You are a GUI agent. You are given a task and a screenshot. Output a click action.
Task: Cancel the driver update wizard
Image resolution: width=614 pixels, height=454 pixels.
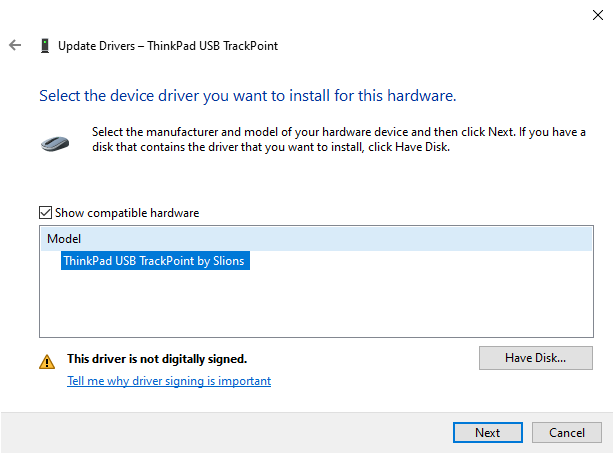[567, 432]
